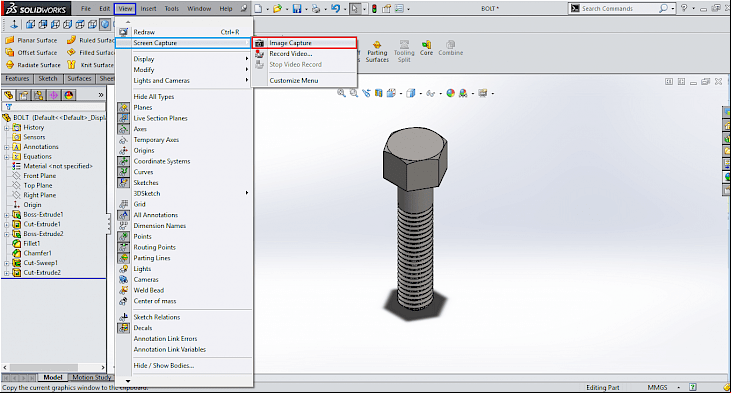Toggle visibility of Axes
The width and height of the screenshot is (731, 393).
123,129
